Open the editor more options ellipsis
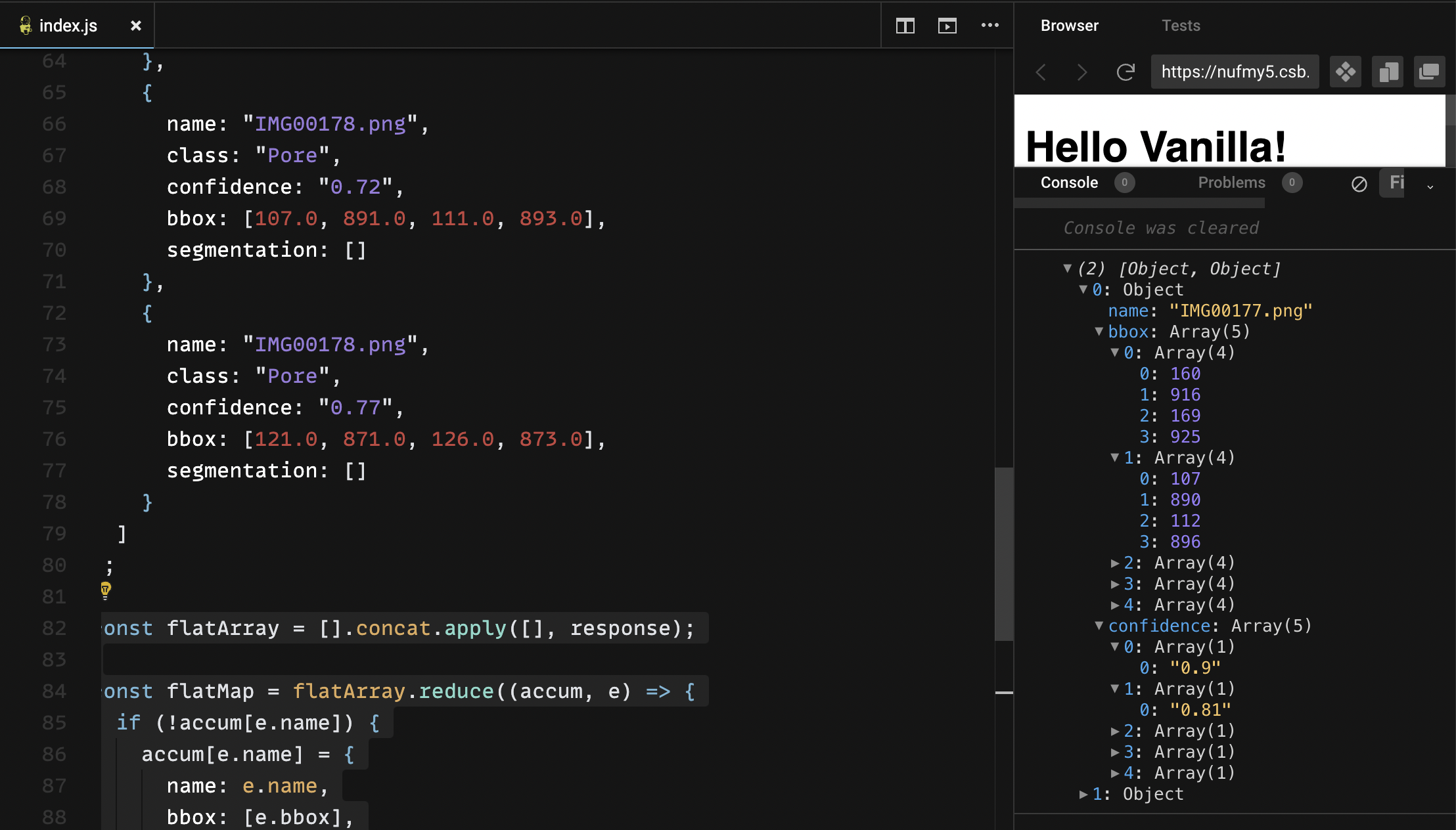The image size is (1456, 830). [990, 26]
